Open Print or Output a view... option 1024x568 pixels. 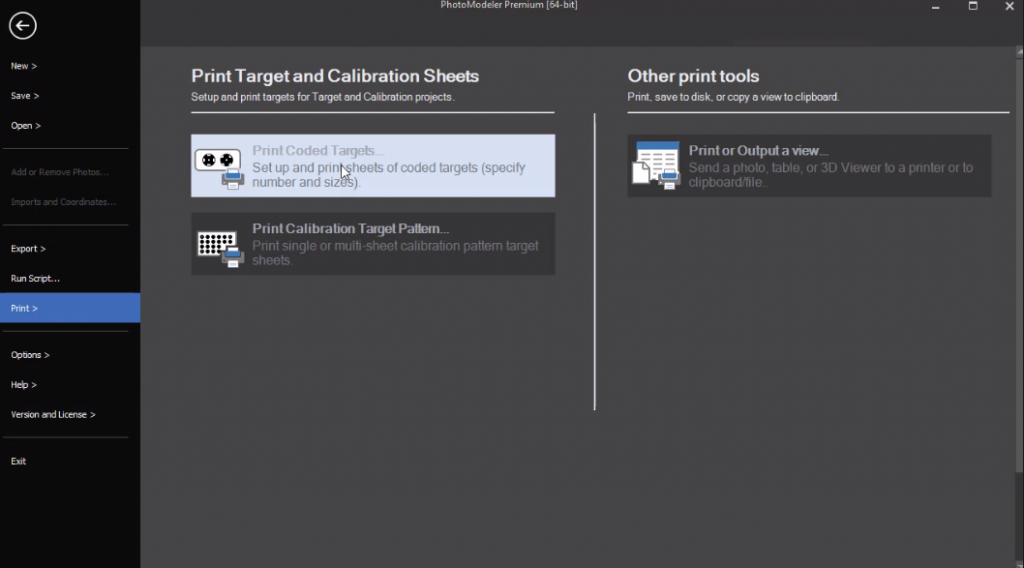coord(809,166)
